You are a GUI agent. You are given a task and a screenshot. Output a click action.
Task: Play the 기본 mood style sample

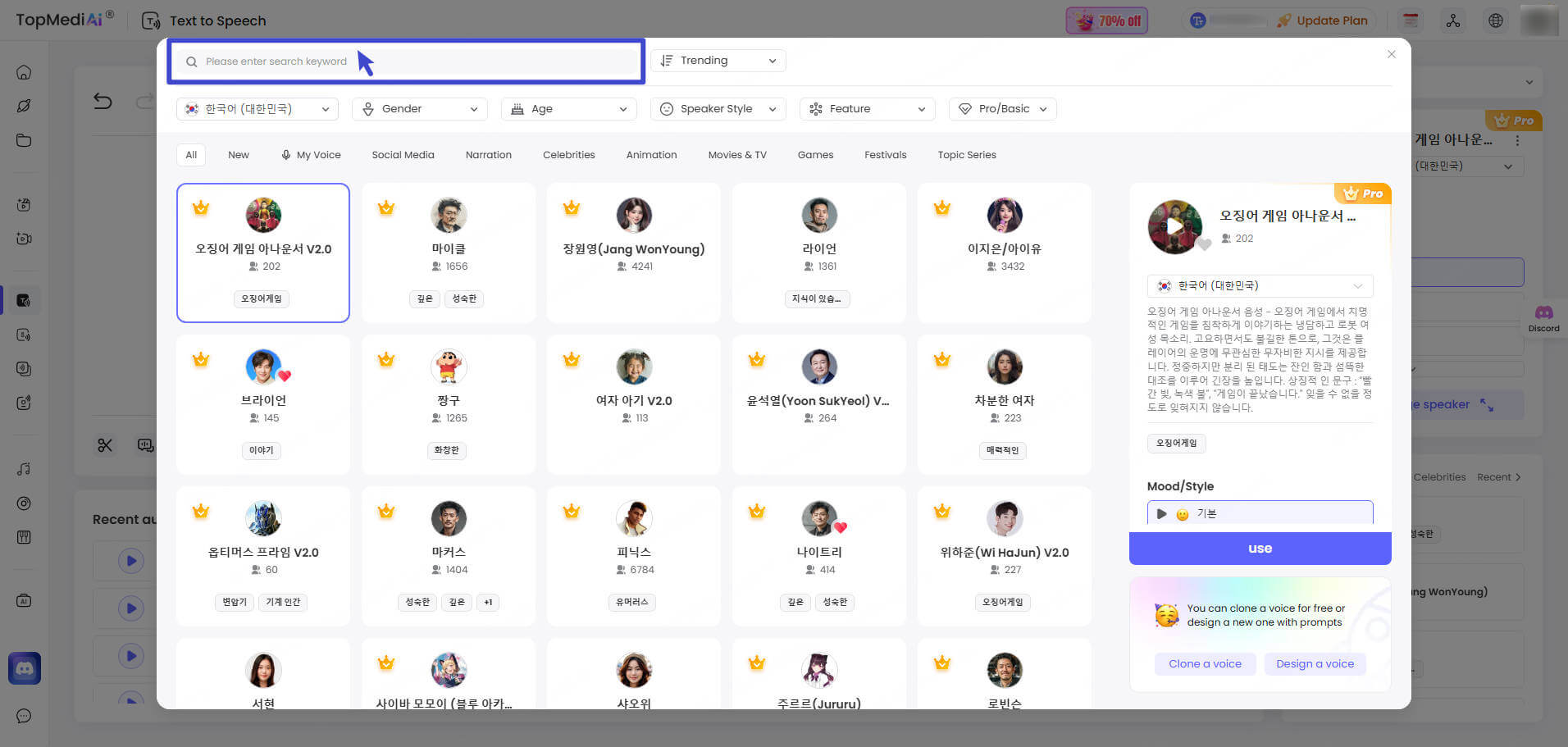coord(1161,514)
